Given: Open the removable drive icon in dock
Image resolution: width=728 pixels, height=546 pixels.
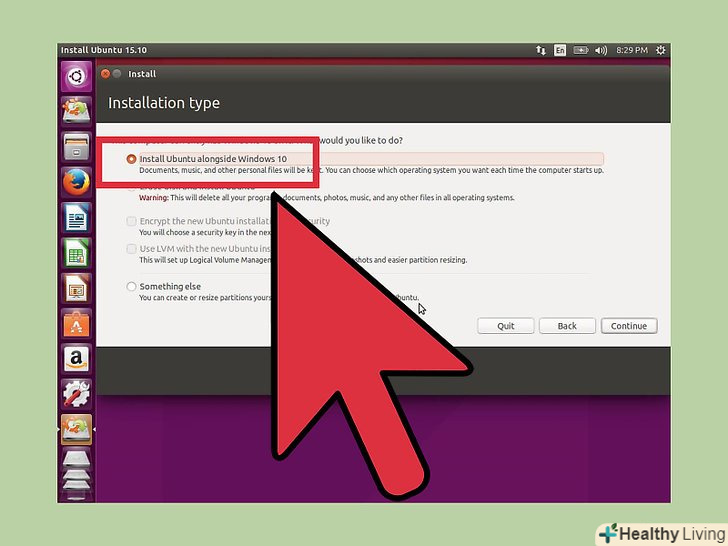Looking at the screenshot, I should [77, 460].
